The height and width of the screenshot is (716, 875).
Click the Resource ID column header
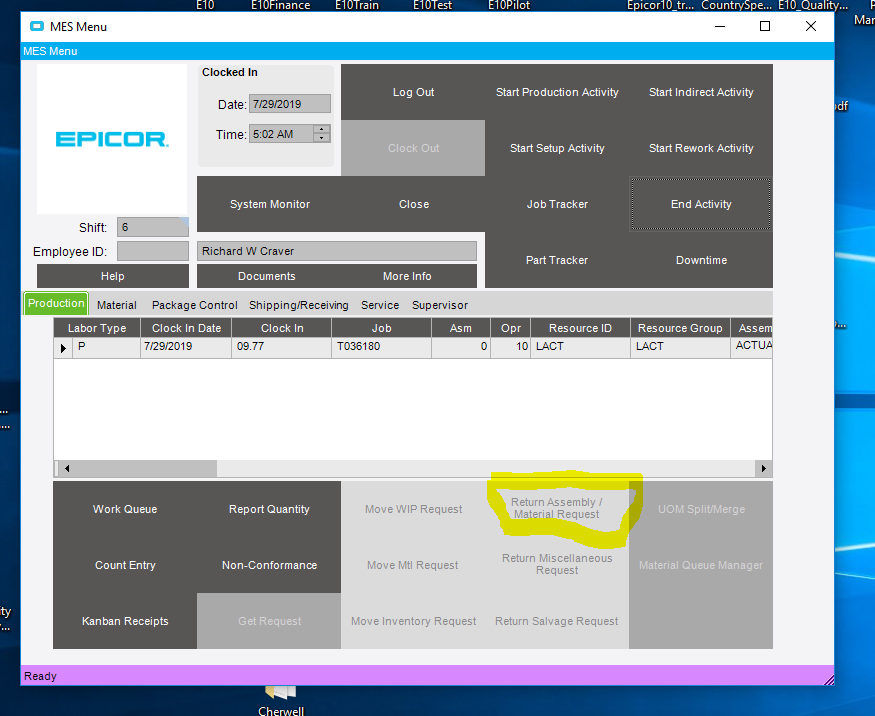(580, 328)
